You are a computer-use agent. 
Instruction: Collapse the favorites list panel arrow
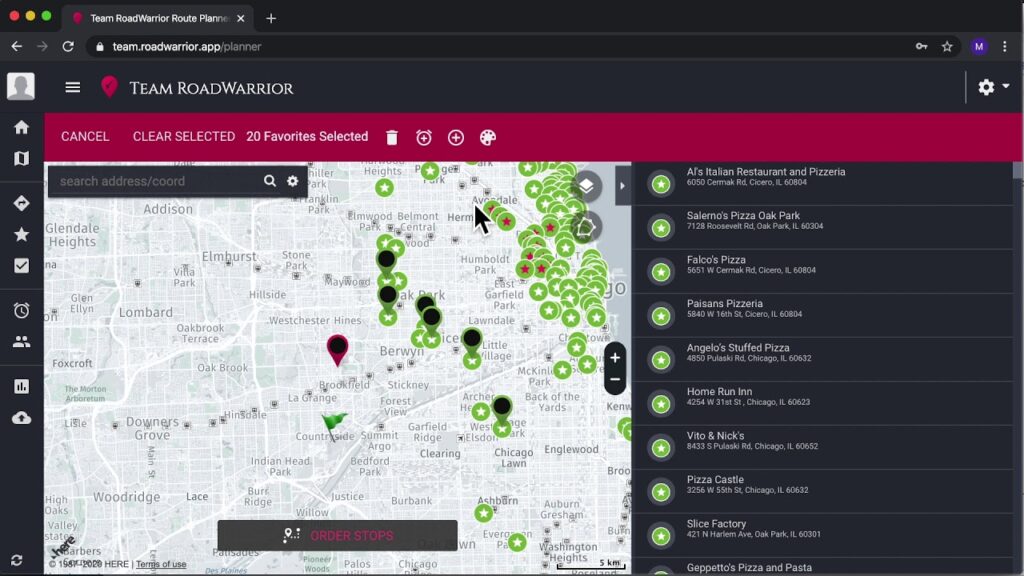622,186
